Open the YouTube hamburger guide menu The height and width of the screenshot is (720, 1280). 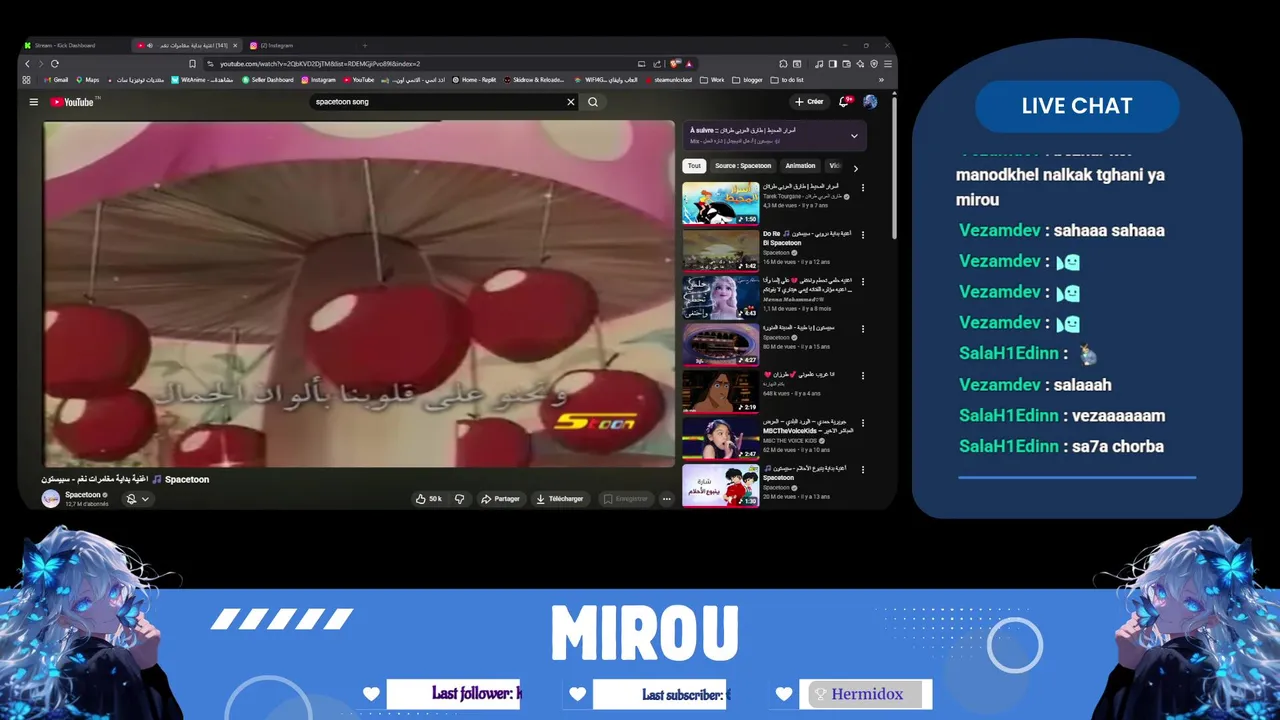click(33, 102)
